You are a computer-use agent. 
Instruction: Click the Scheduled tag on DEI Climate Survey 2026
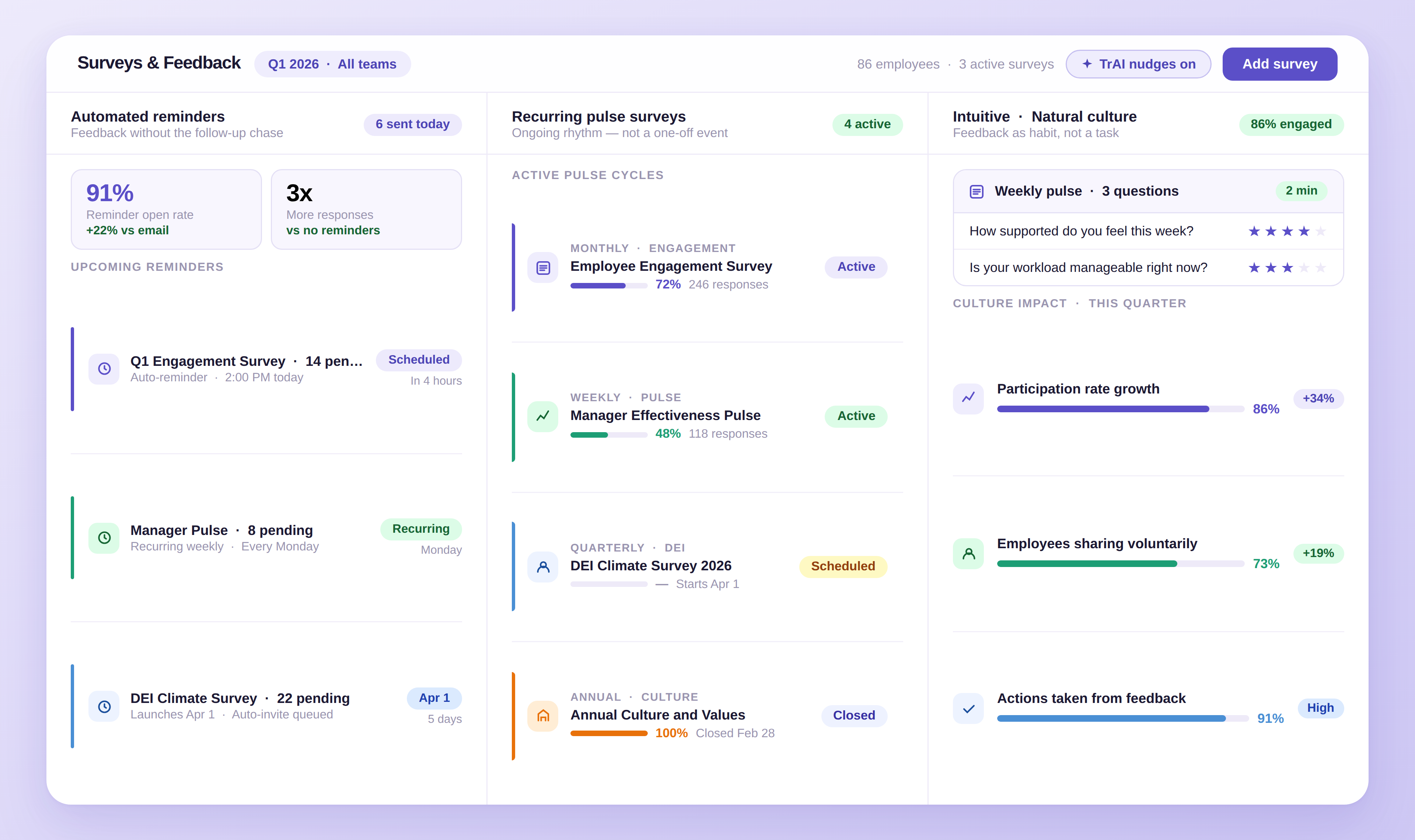843,566
